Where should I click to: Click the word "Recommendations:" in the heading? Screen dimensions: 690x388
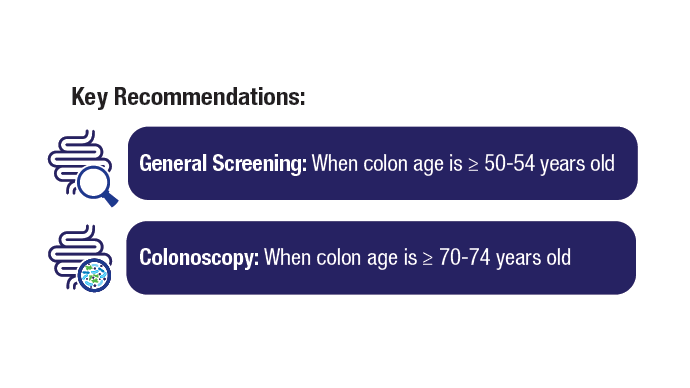(x=209, y=96)
